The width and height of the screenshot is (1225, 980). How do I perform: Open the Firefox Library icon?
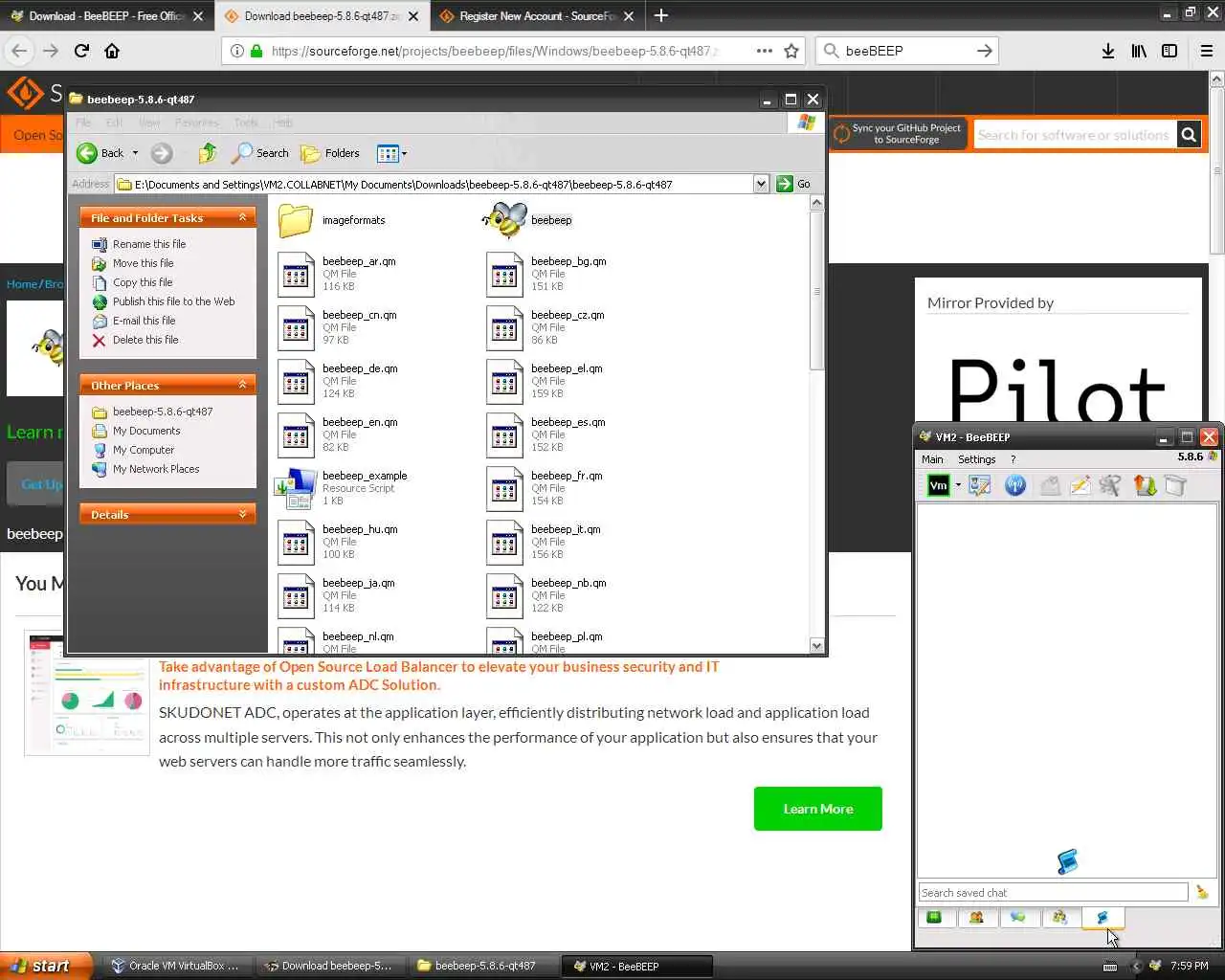tap(1139, 51)
